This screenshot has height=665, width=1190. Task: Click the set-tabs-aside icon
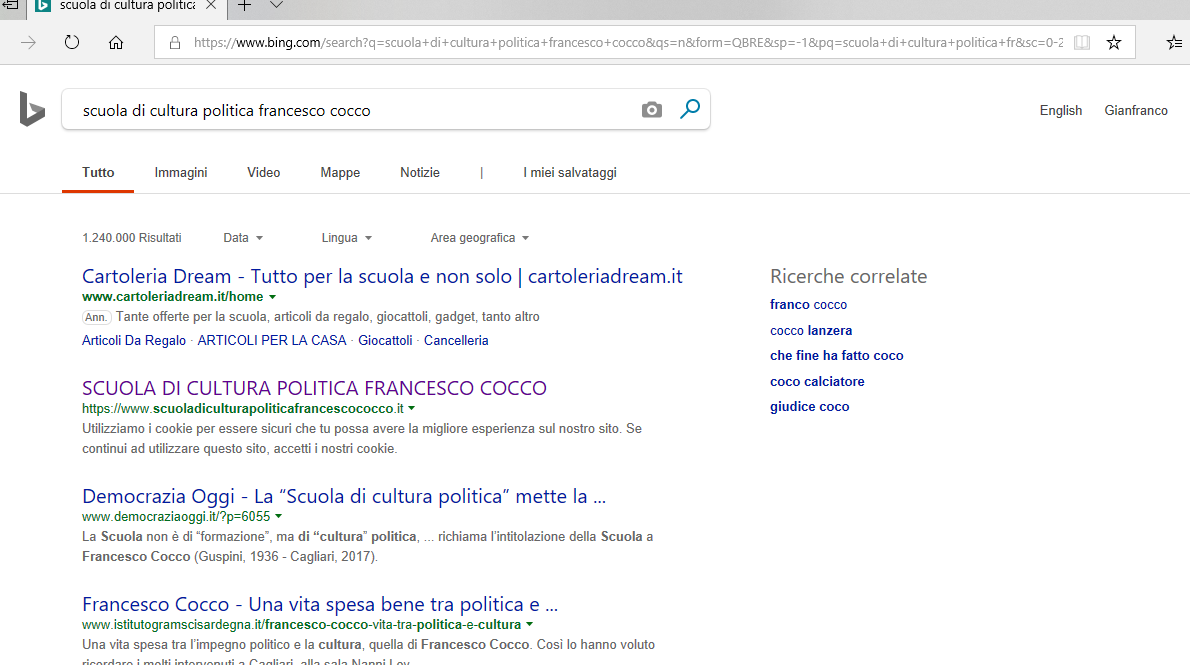pos(11,5)
